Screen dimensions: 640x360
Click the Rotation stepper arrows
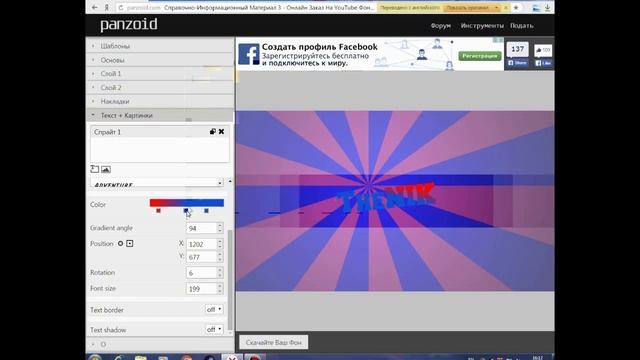220,273
